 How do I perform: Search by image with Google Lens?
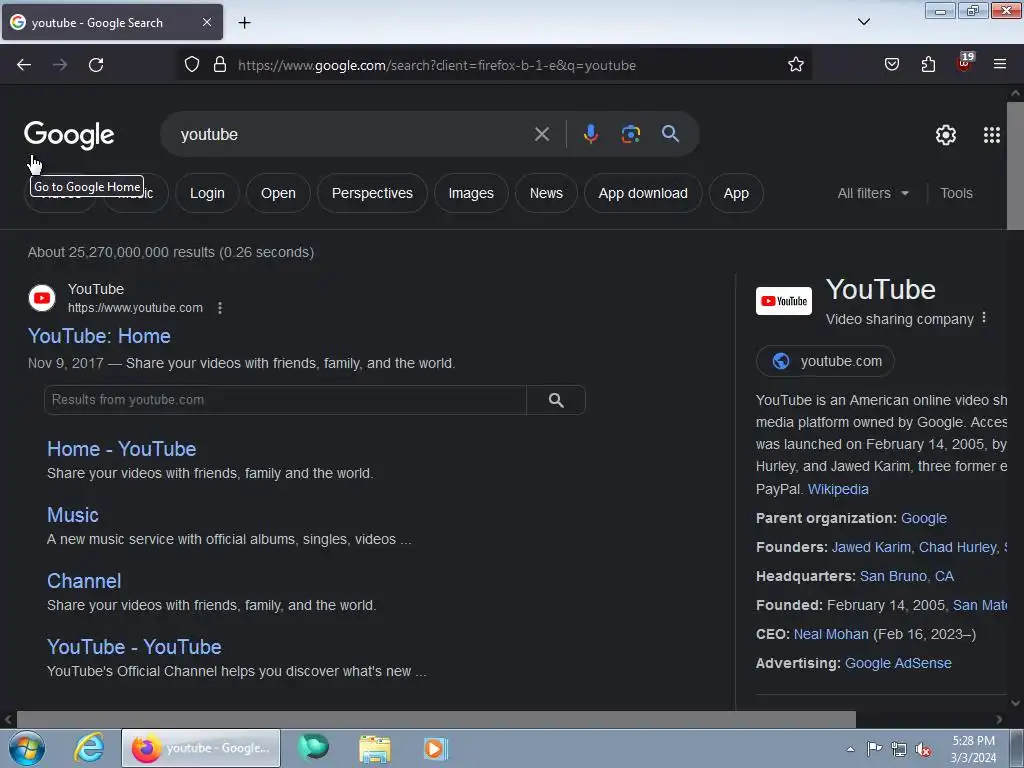tap(630, 134)
